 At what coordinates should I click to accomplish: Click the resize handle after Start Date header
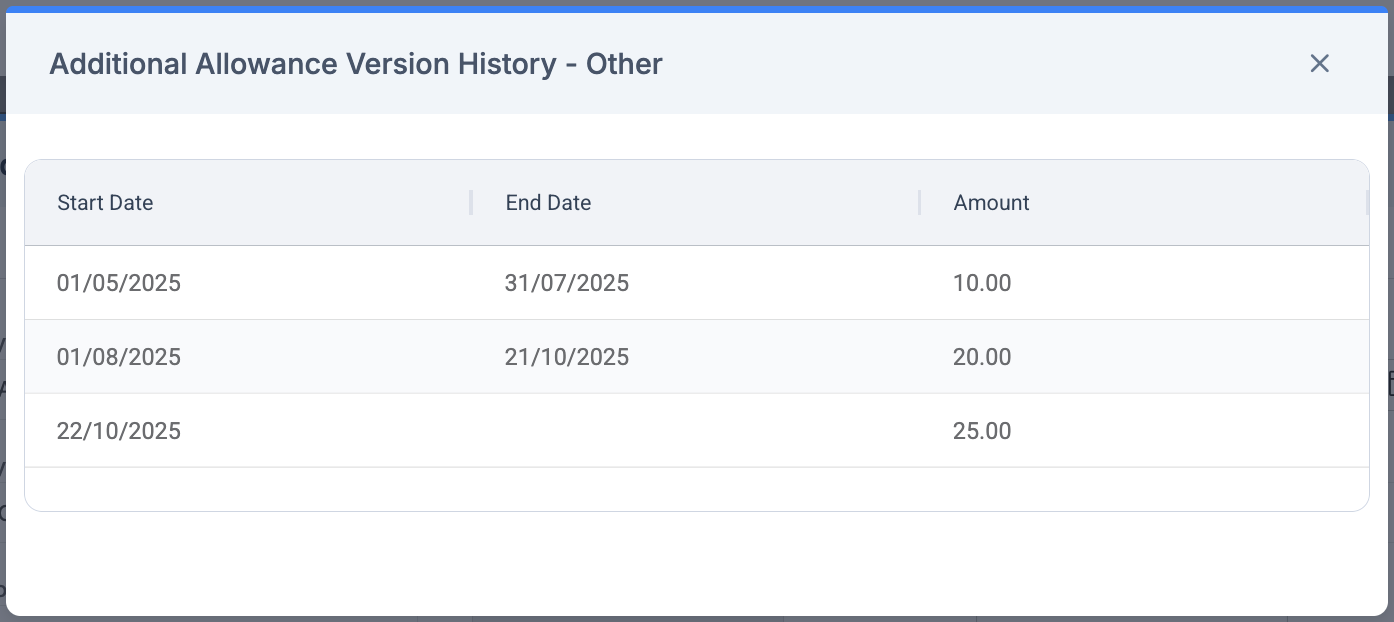point(471,203)
